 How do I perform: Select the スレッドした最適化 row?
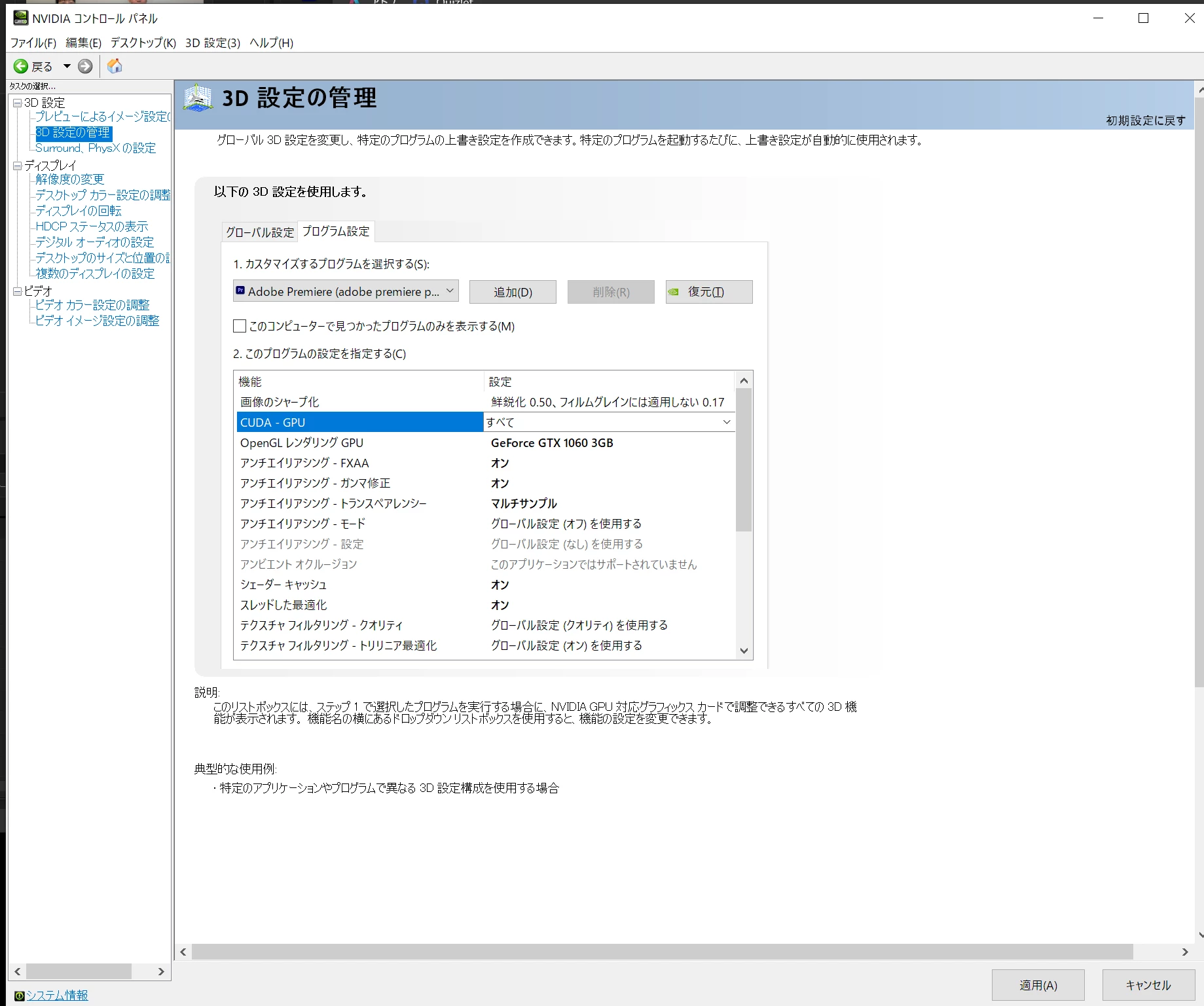(x=485, y=605)
